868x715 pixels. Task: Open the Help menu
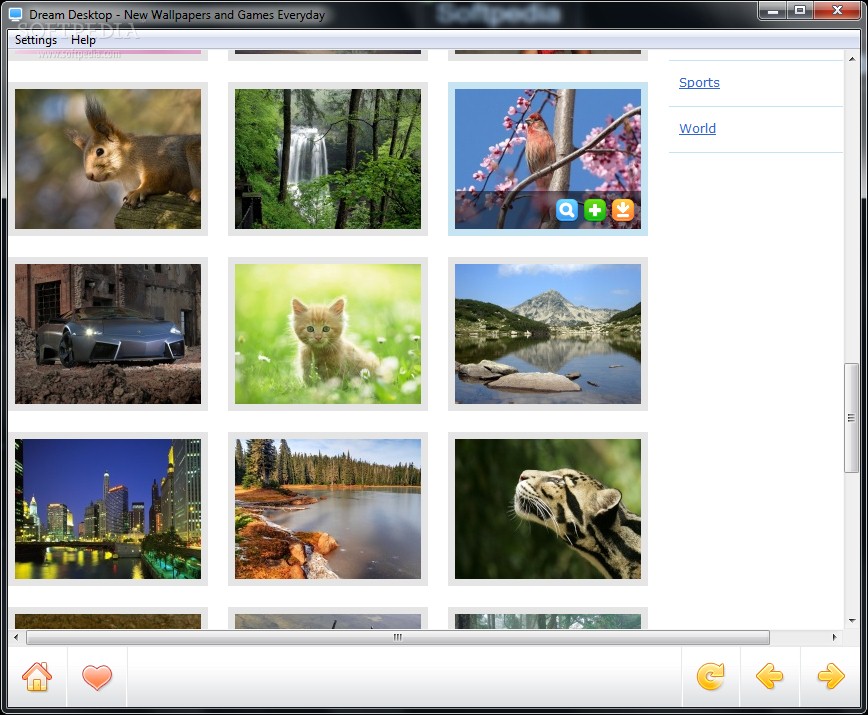pyautogui.click(x=83, y=40)
